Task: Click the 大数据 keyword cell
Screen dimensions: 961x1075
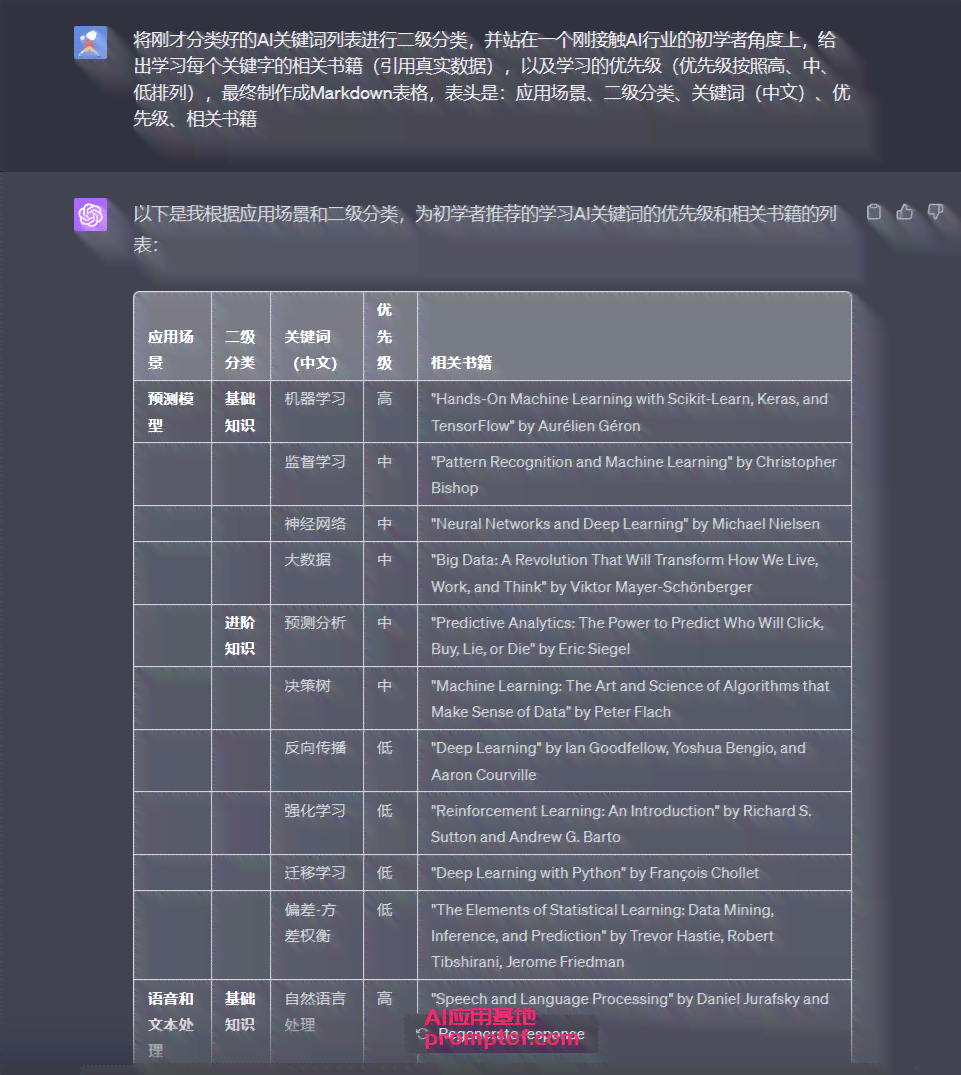Action: tap(317, 573)
